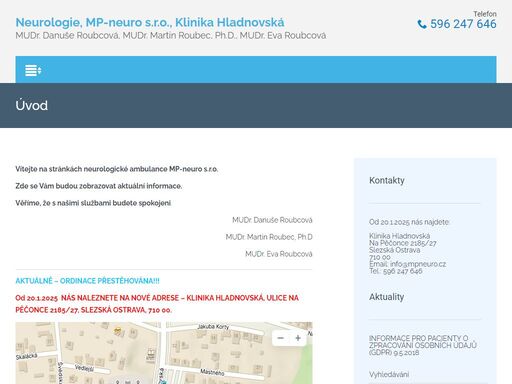Zoom out the map with minus
Viewport: 512px width, 384px height.
click(x=281, y=338)
